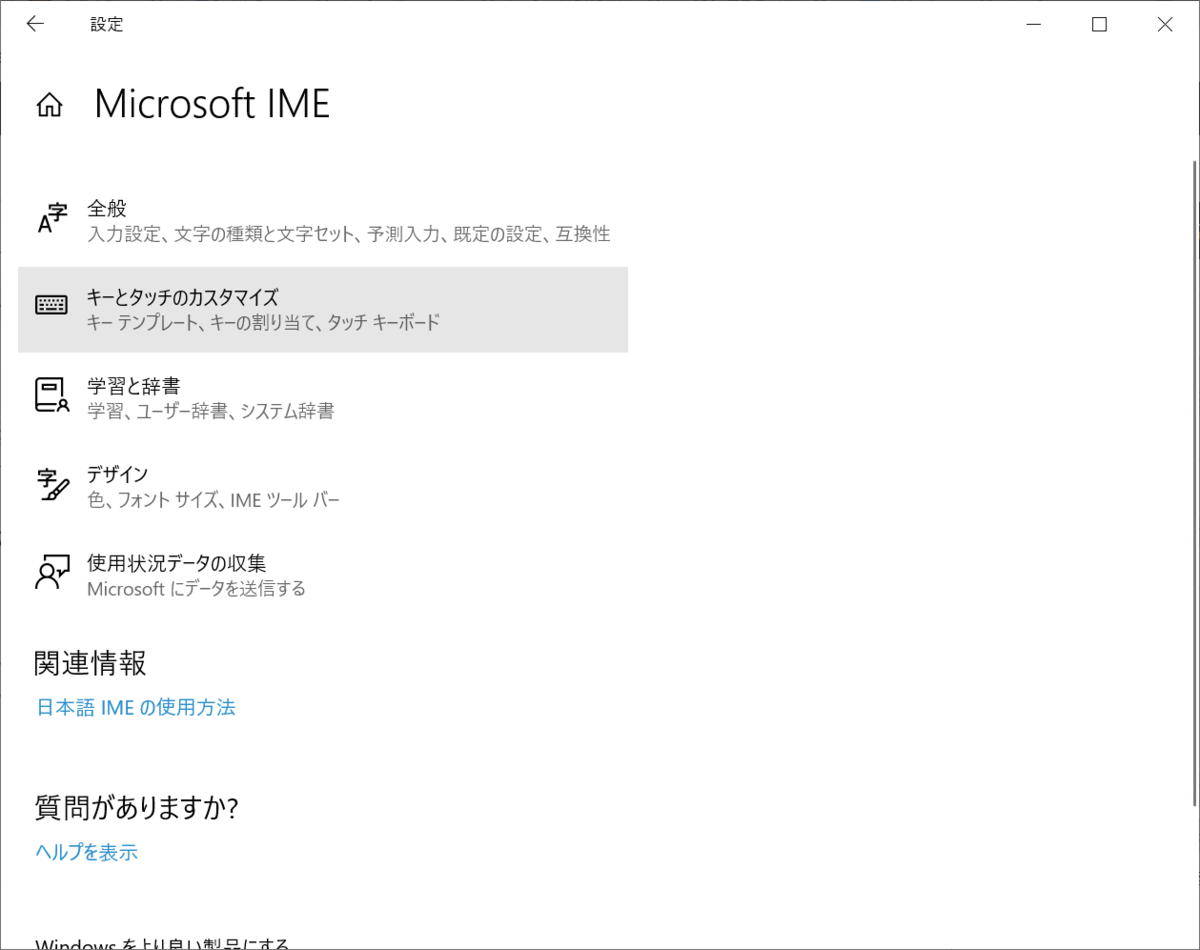Maximize the 設定 window
This screenshot has height=950, width=1200.
[x=1099, y=25]
